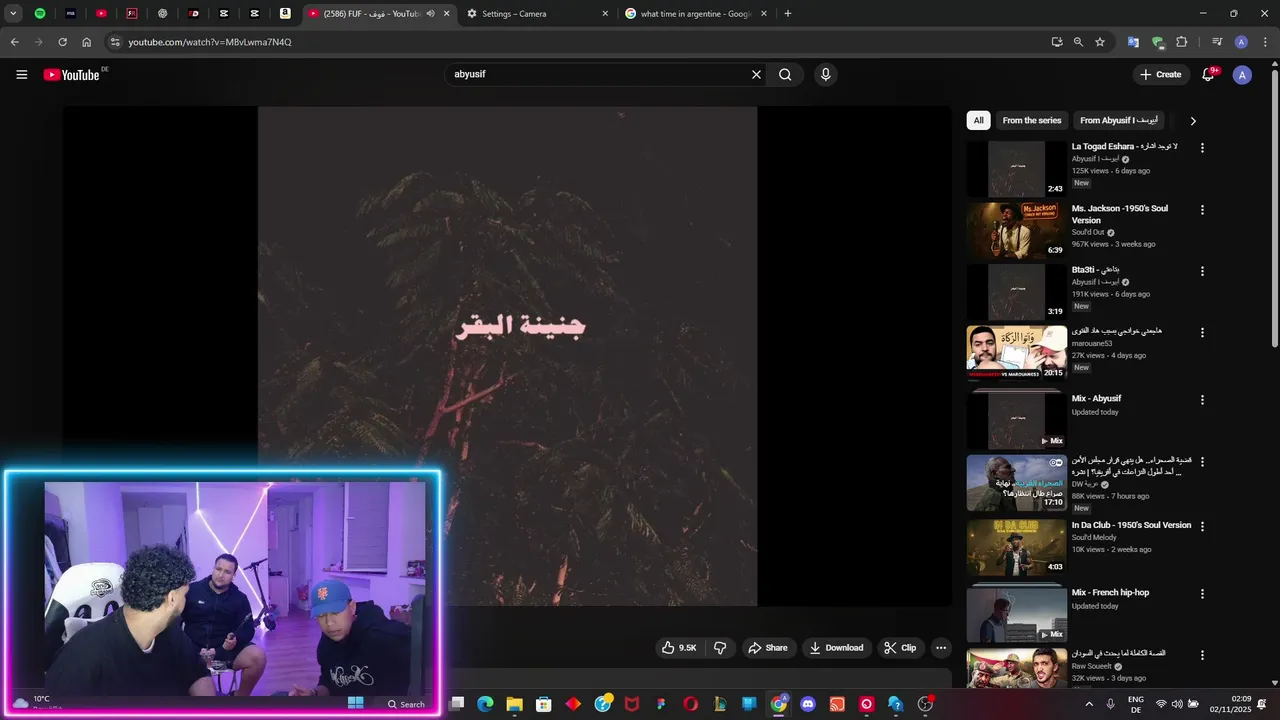The height and width of the screenshot is (720, 1280).
Task: Open options for Ms. Jackson video
Action: tap(1202, 210)
